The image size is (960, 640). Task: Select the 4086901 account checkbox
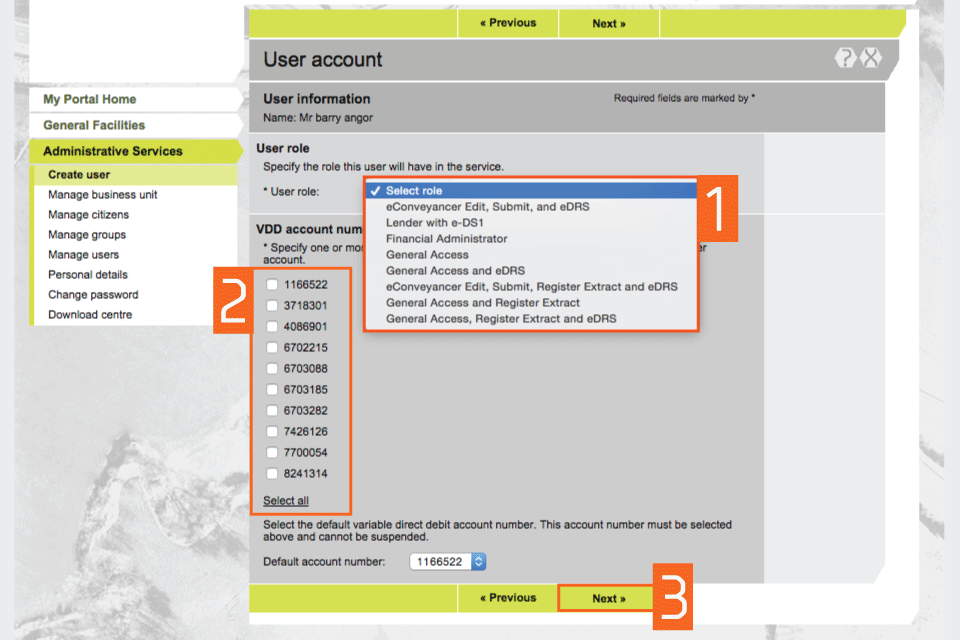[x=272, y=327]
